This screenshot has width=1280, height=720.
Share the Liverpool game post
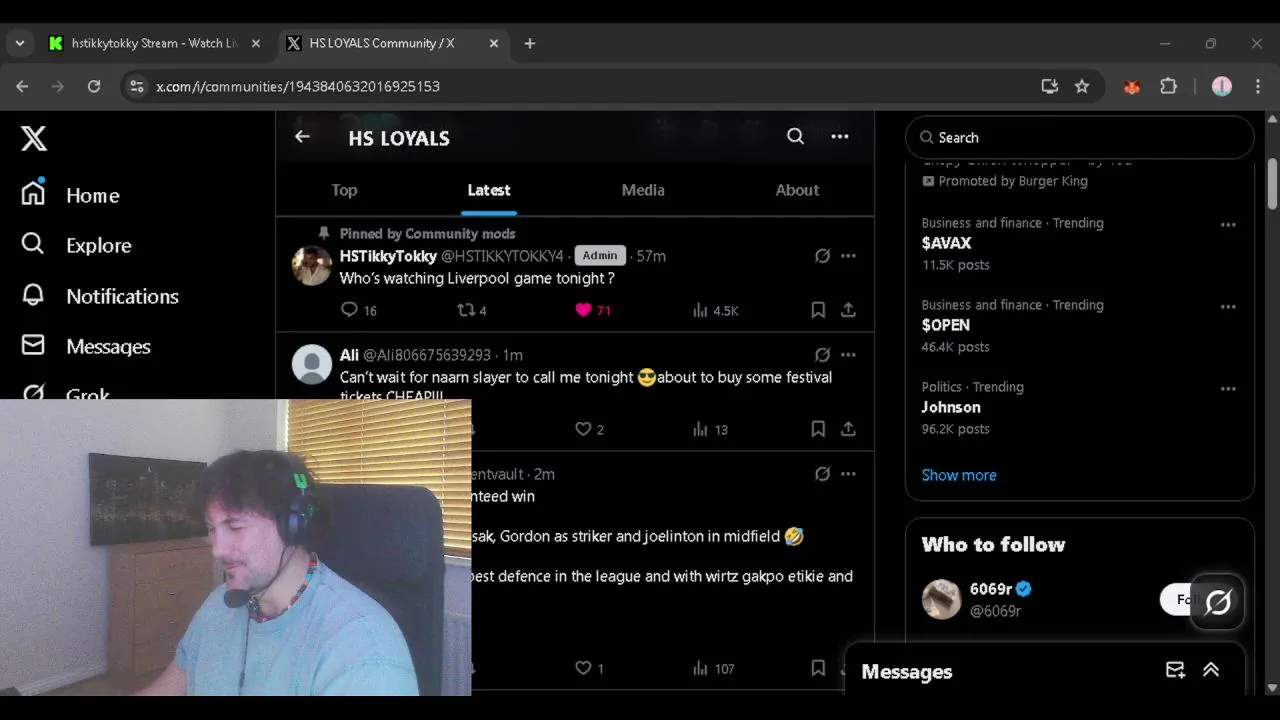coord(848,310)
